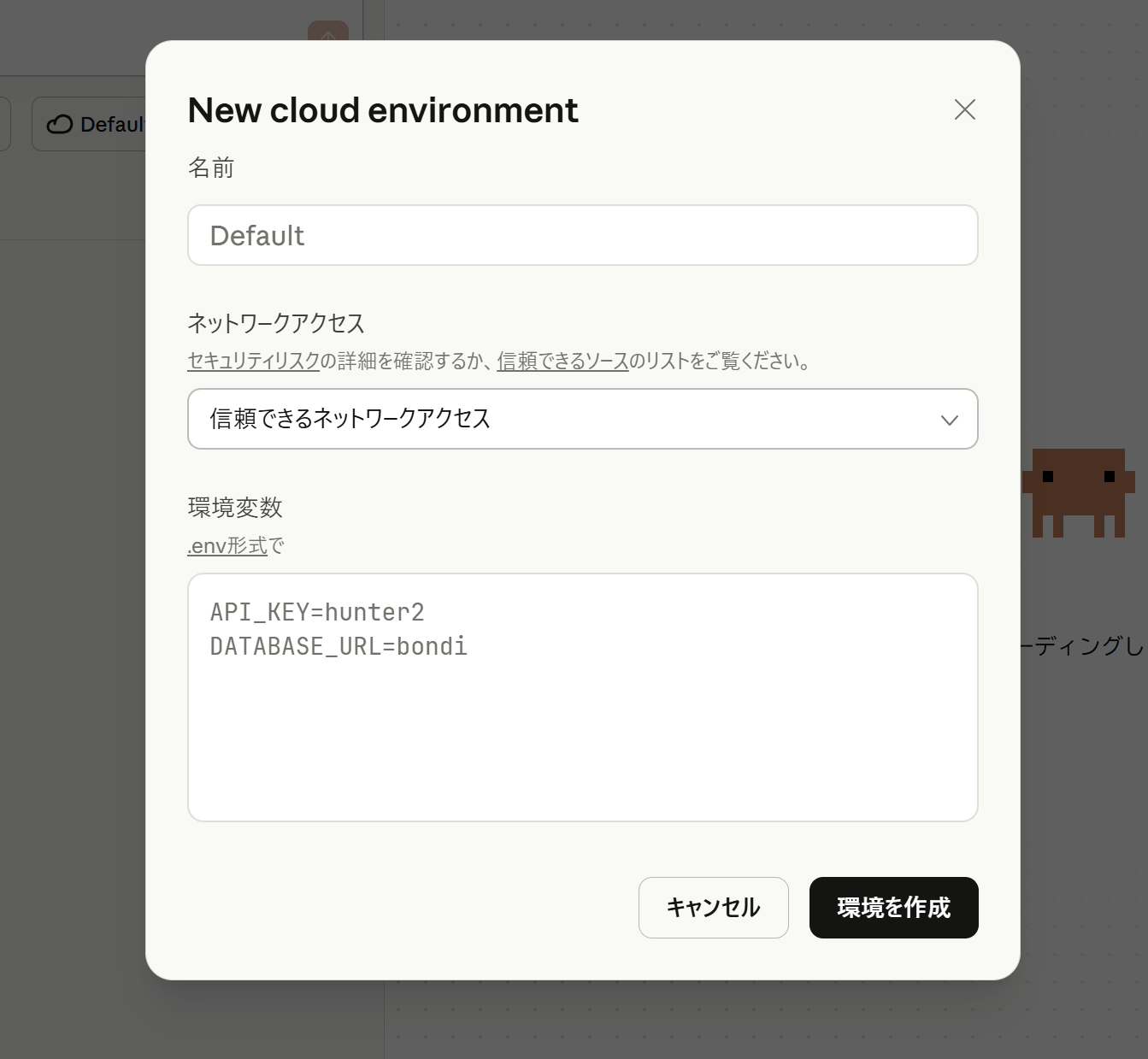Click the 名前 label
The height and width of the screenshot is (1059, 1148).
click(211, 168)
